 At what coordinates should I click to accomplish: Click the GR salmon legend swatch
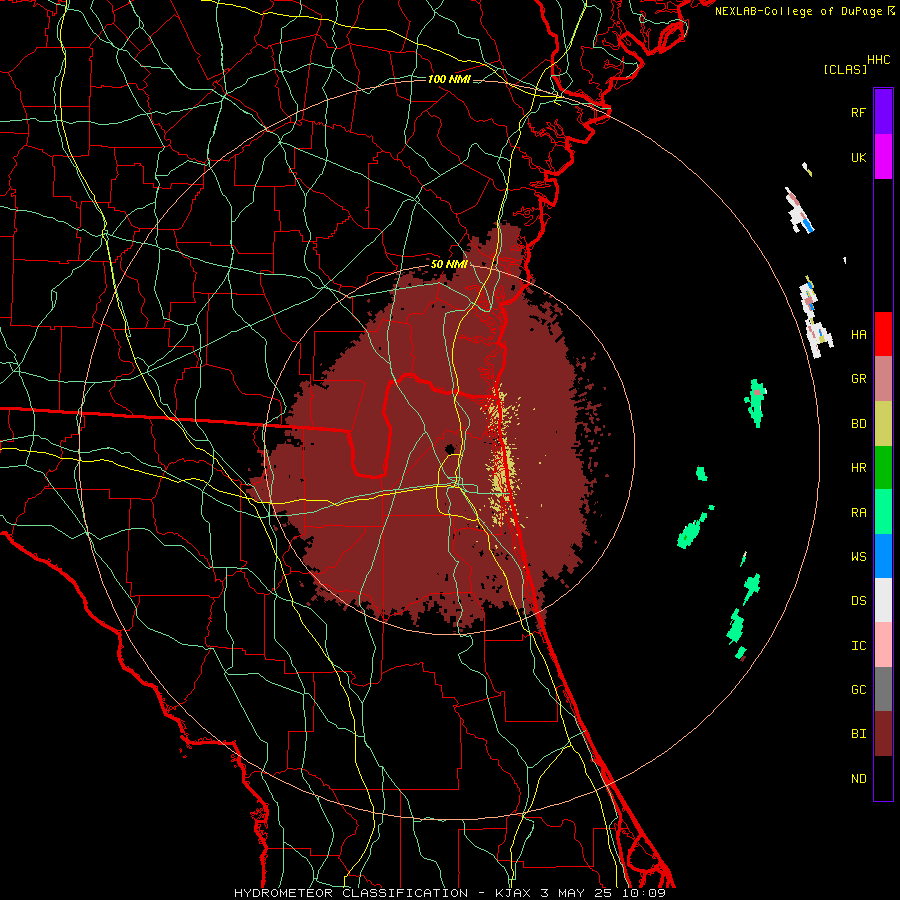(x=883, y=379)
